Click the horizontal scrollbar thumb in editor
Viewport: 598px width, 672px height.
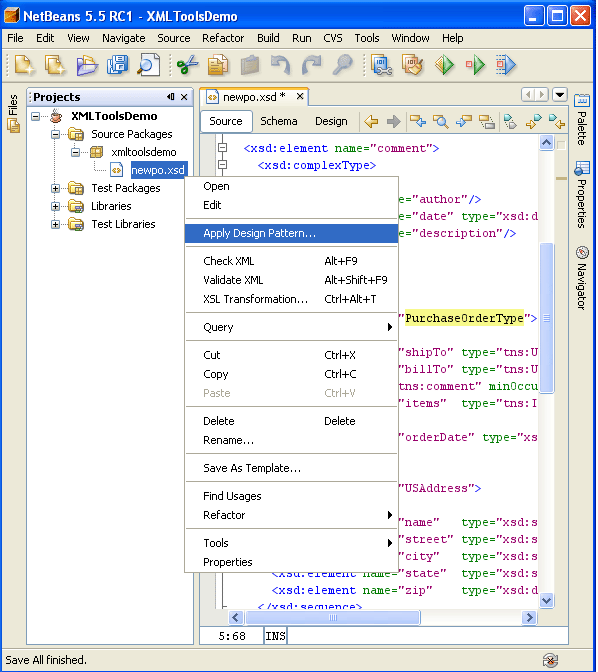[x=333, y=618]
